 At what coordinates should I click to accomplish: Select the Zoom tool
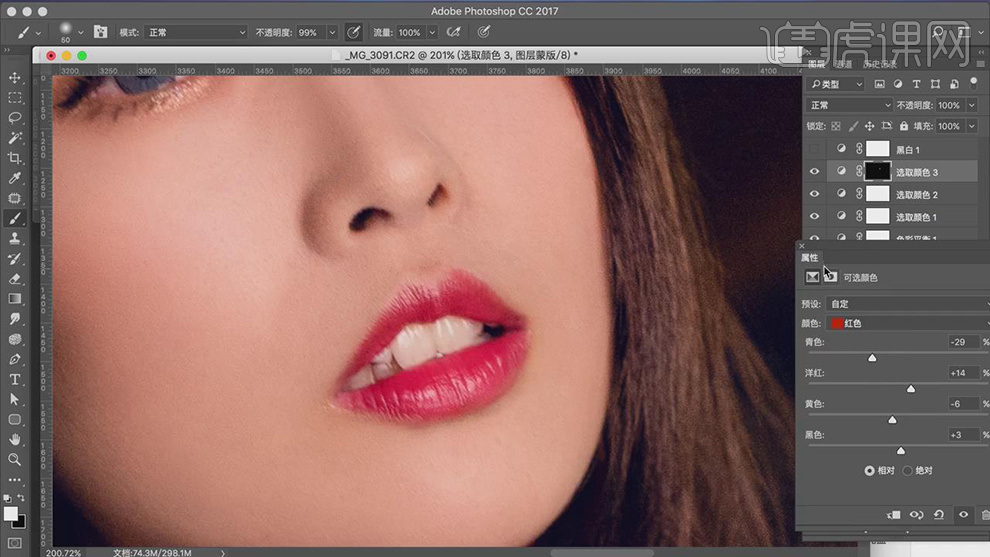point(15,459)
